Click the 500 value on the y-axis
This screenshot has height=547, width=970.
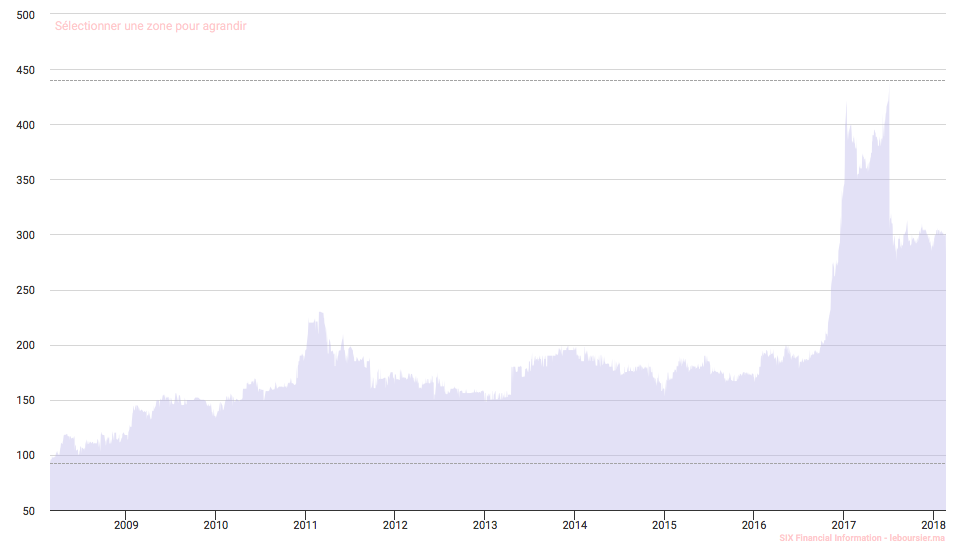[x=26, y=15]
